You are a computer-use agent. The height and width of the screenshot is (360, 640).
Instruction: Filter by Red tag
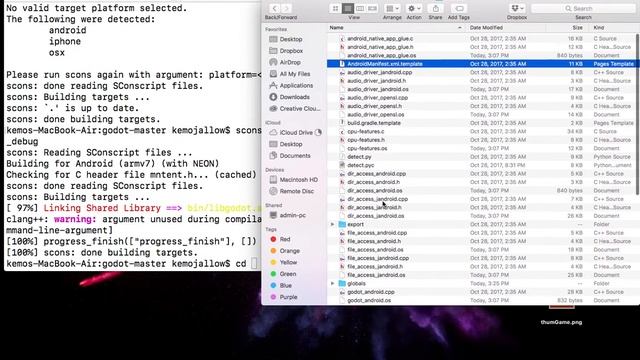tap(285, 239)
